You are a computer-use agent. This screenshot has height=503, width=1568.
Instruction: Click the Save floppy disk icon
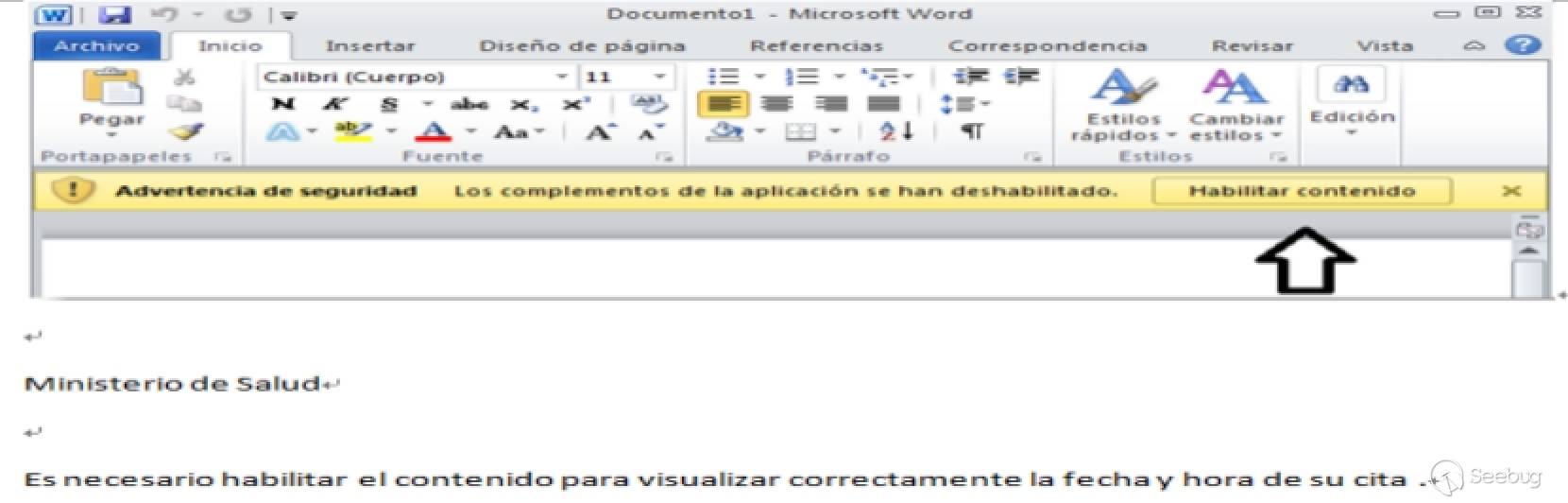pos(115,14)
